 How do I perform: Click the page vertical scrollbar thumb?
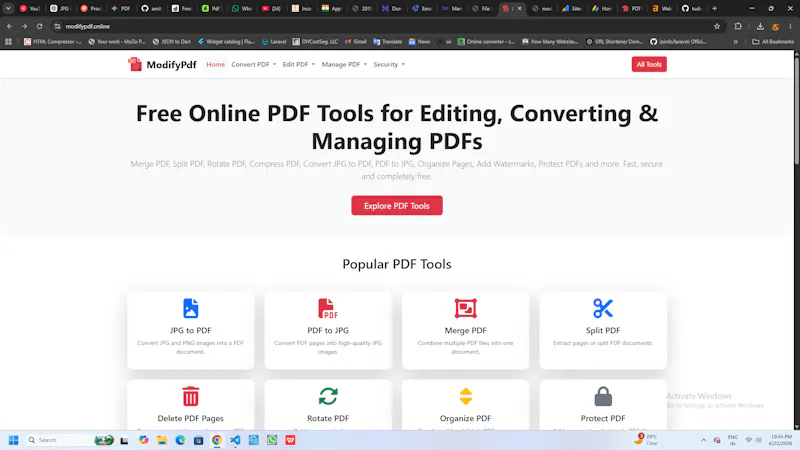coord(796,110)
